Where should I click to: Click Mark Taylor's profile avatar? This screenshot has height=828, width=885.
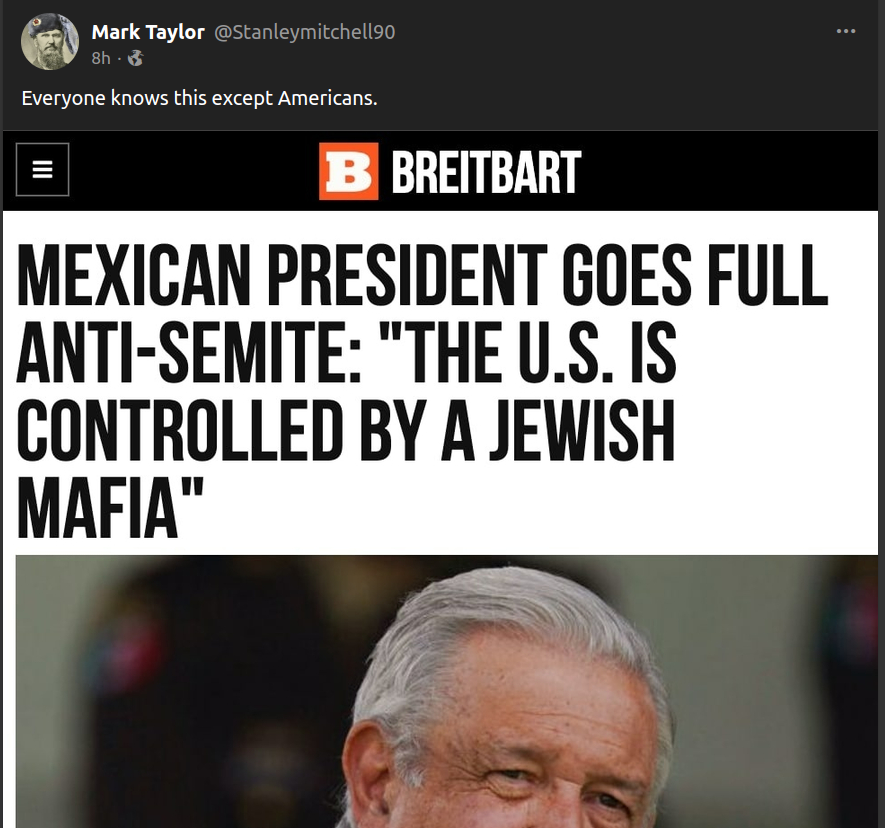(50, 42)
